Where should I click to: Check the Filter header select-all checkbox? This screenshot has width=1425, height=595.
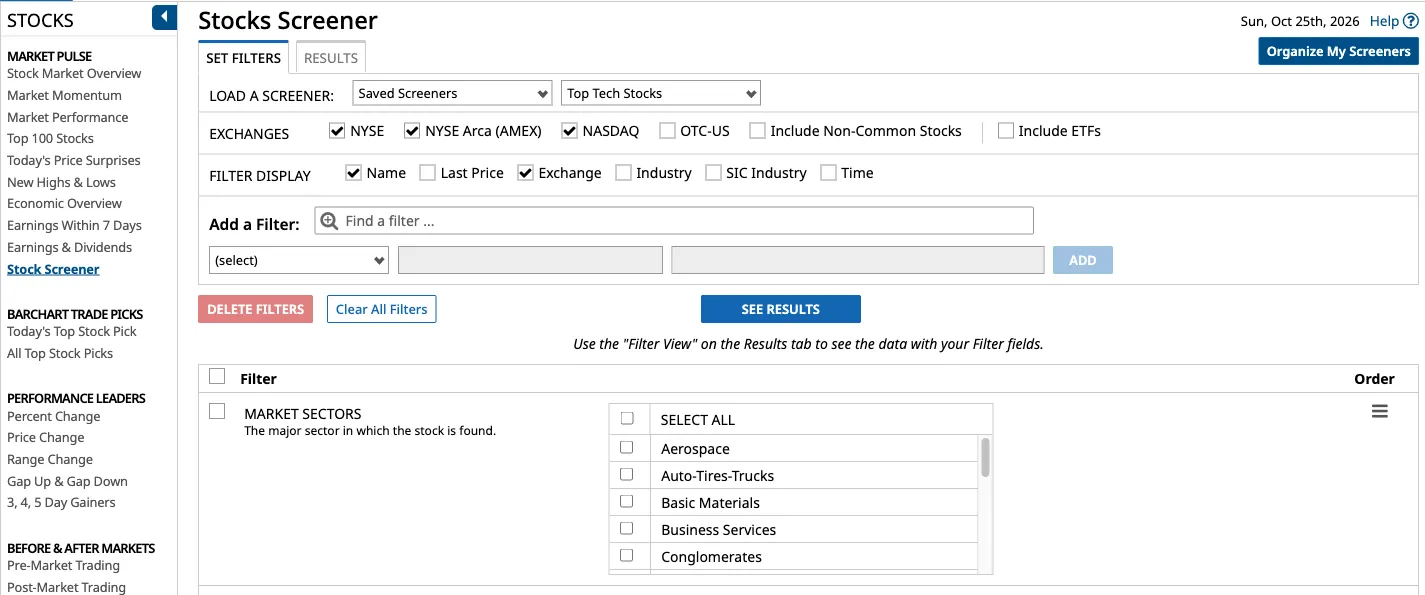pos(217,377)
